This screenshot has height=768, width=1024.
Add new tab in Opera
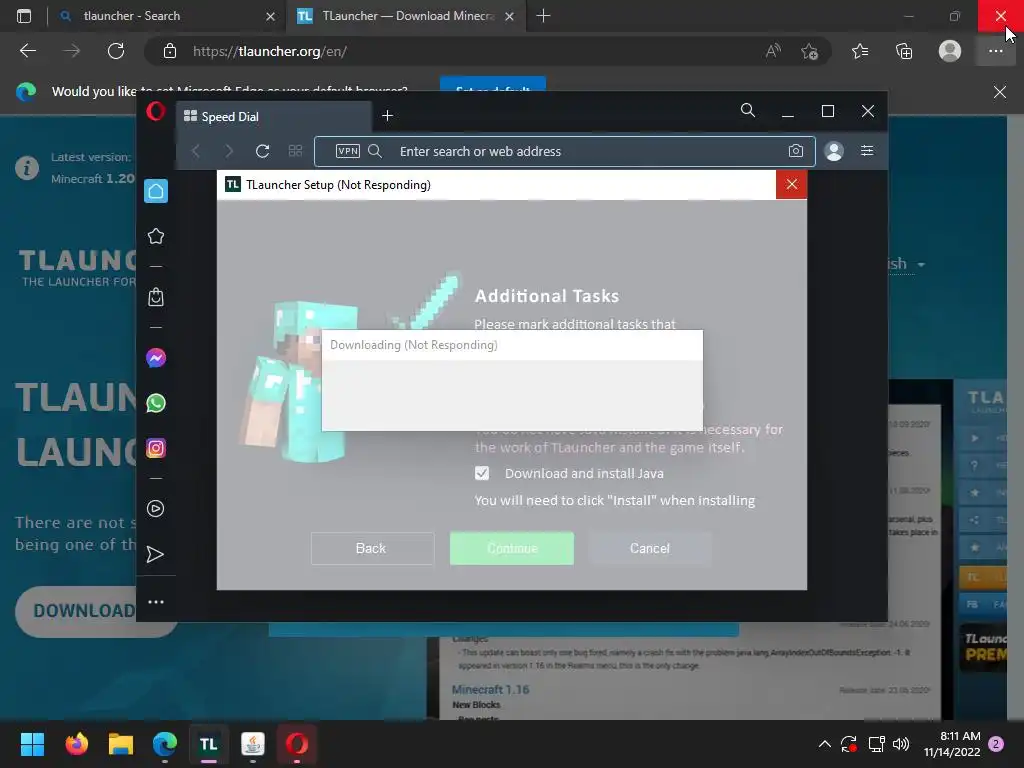(x=387, y=116)
